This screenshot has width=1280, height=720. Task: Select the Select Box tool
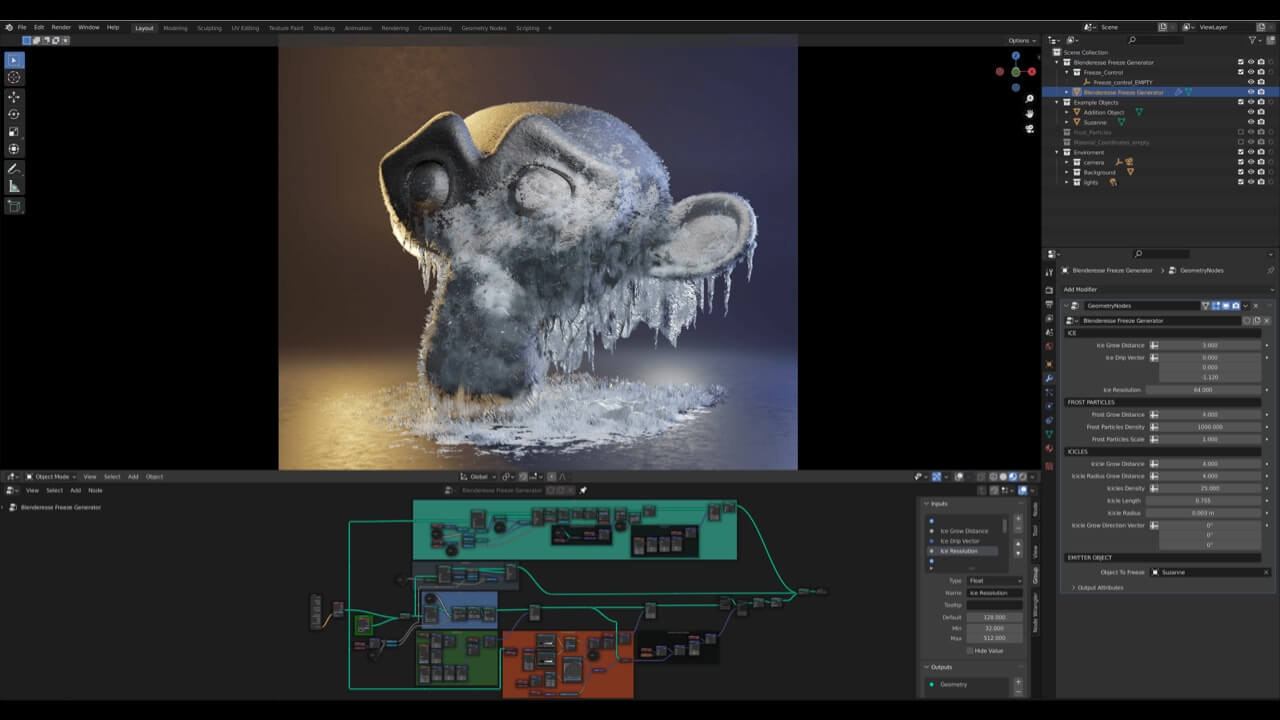tap(14, 61)
